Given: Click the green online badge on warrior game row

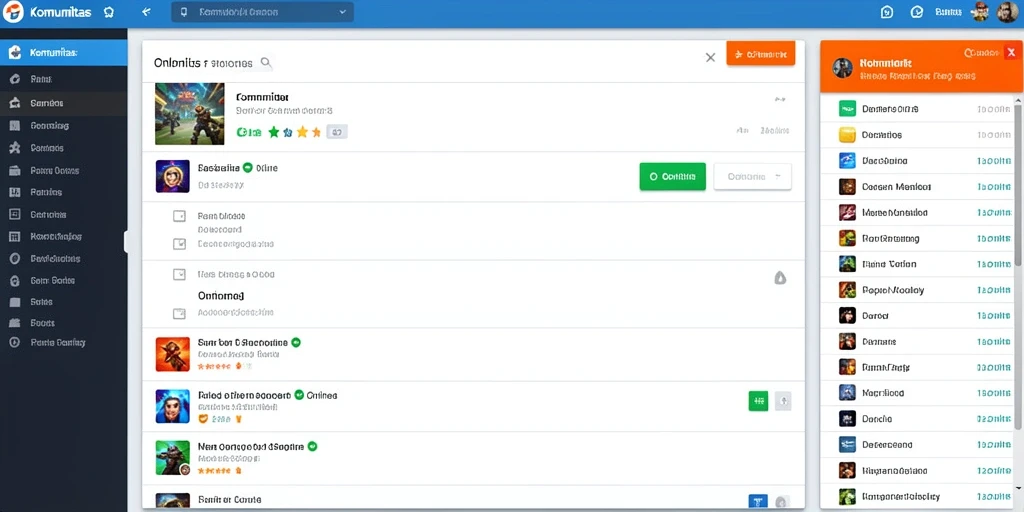Looking at the screenshot, I should pyautogui.click(x=296, y=342).
